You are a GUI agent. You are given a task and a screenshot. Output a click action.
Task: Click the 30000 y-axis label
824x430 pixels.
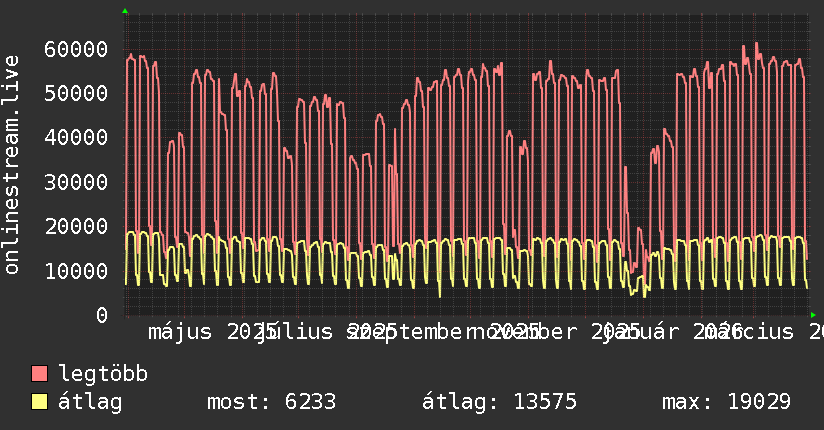[x=77, y=182]
